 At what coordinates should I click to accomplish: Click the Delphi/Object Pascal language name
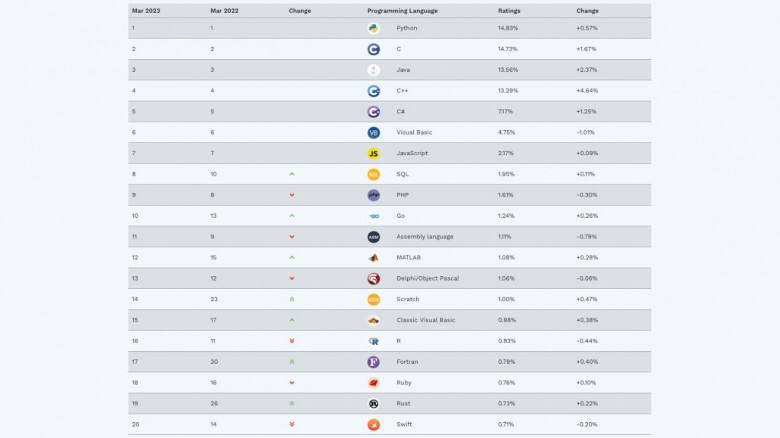pos(428,278)
